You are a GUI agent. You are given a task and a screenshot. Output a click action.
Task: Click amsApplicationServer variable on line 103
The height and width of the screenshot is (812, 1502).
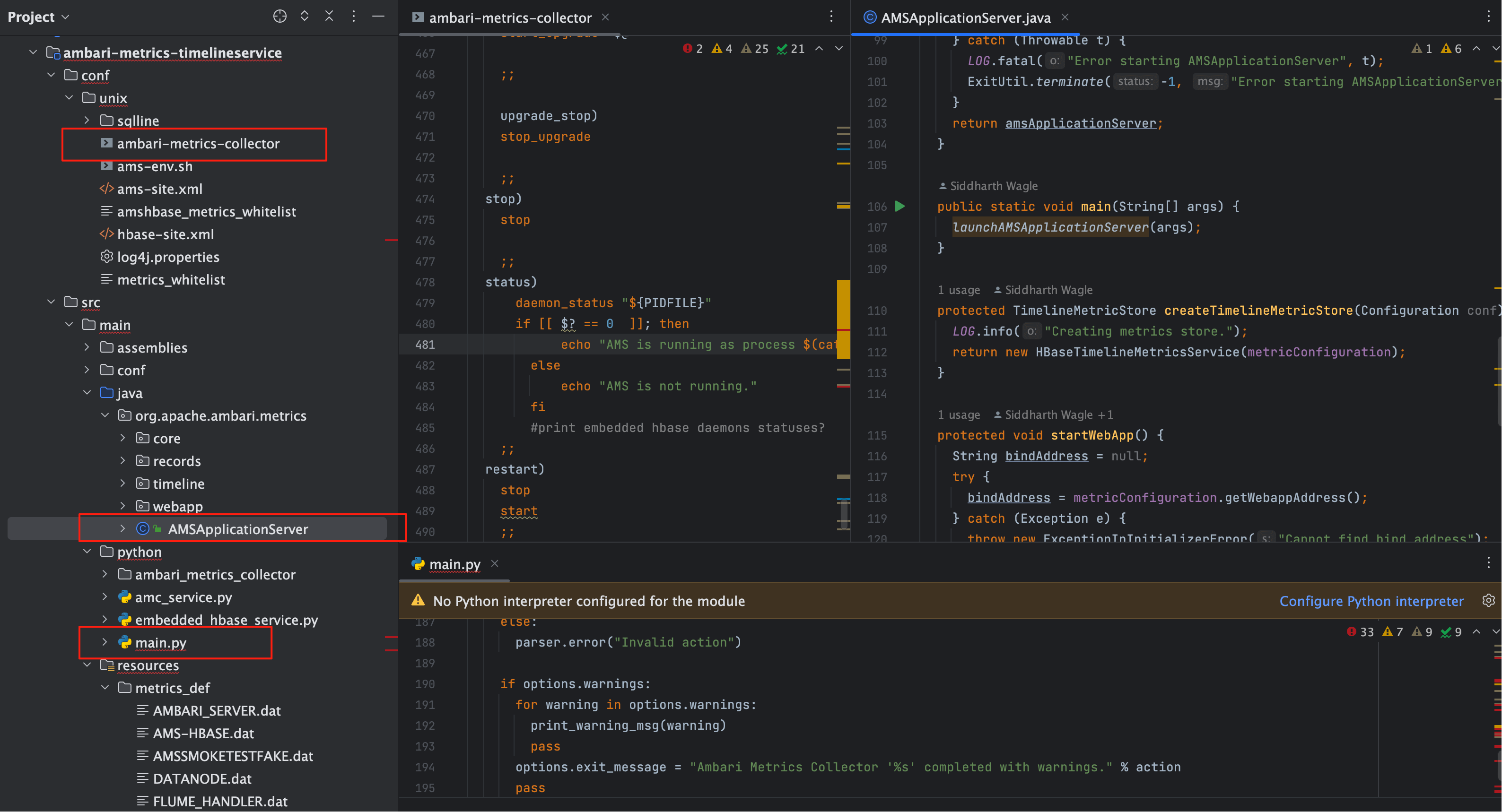(1081, 123)
